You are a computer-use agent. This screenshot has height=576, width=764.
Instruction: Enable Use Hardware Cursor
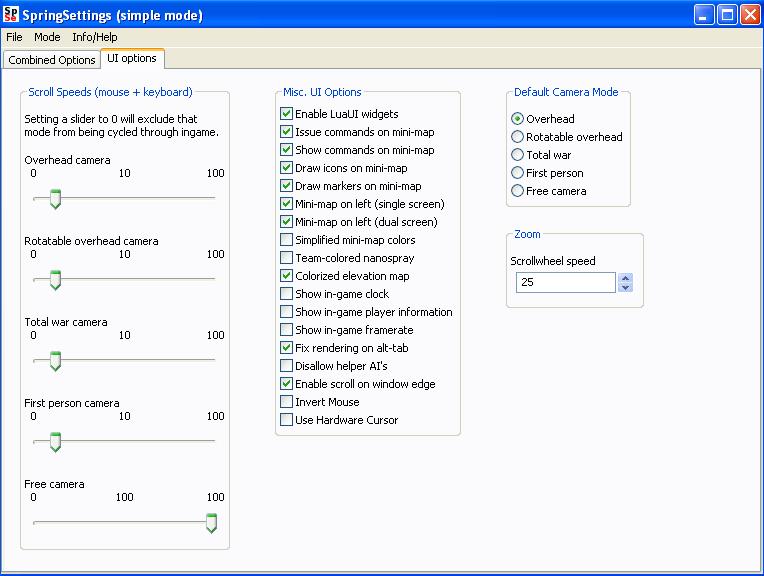coord(286,420)
